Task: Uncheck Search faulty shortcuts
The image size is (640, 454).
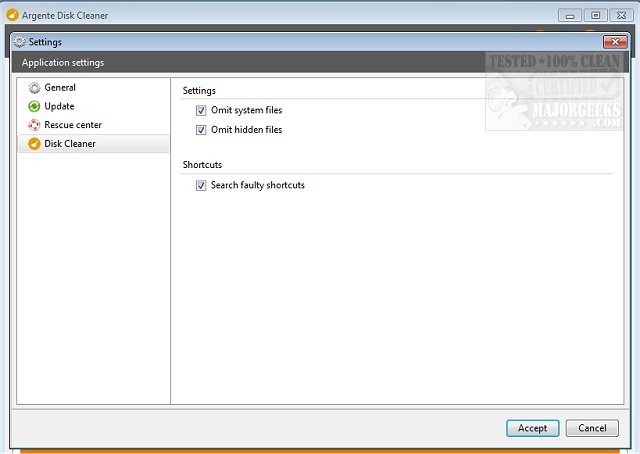Action: tap(201, 185)
